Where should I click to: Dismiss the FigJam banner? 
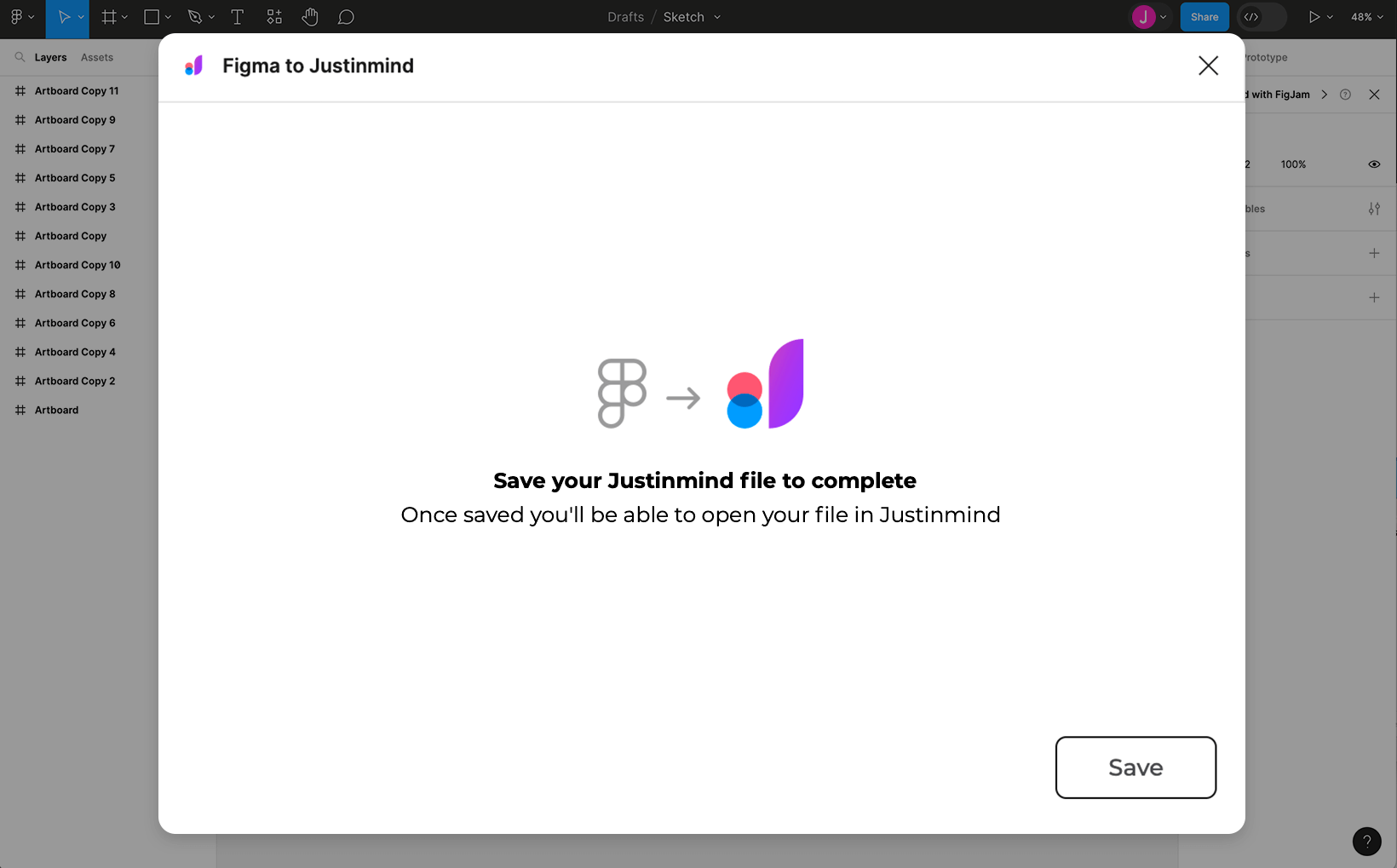(x=1374, y=95)
